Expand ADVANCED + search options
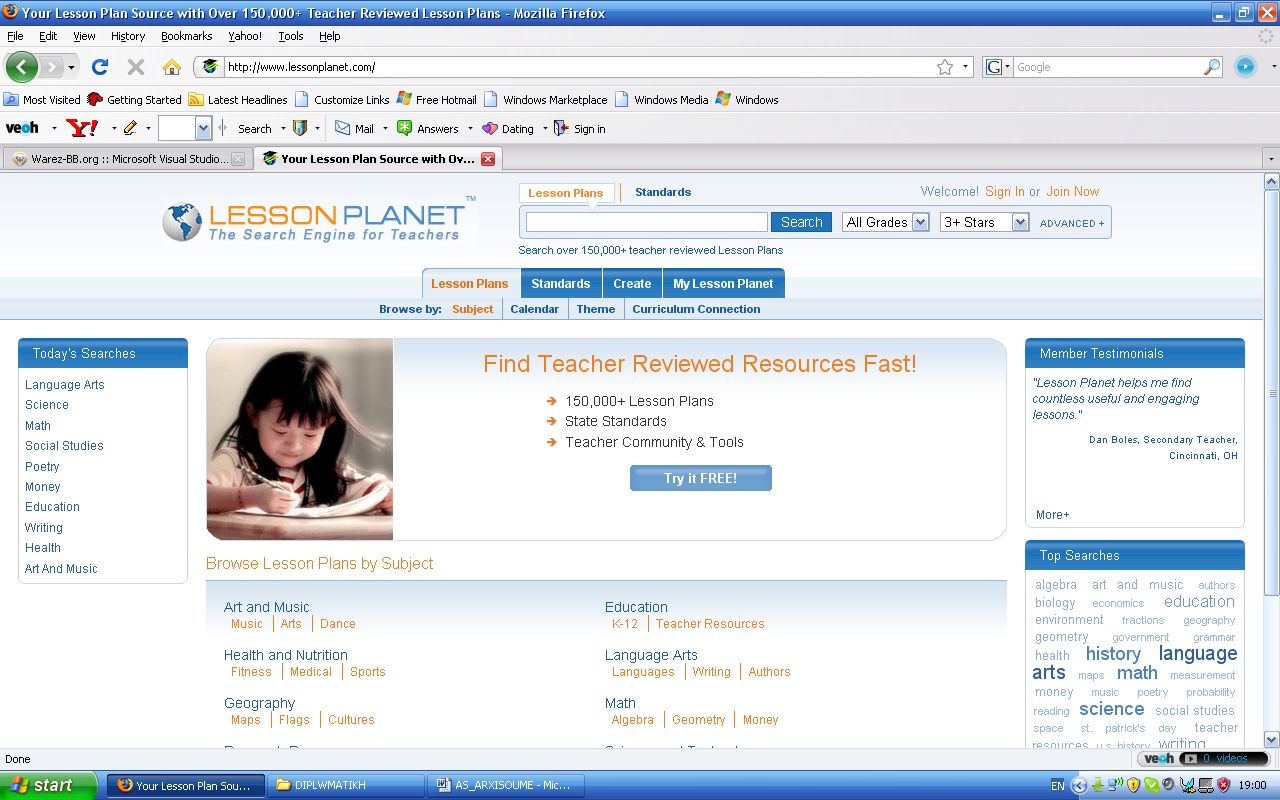 click(x=1072, y=223)
